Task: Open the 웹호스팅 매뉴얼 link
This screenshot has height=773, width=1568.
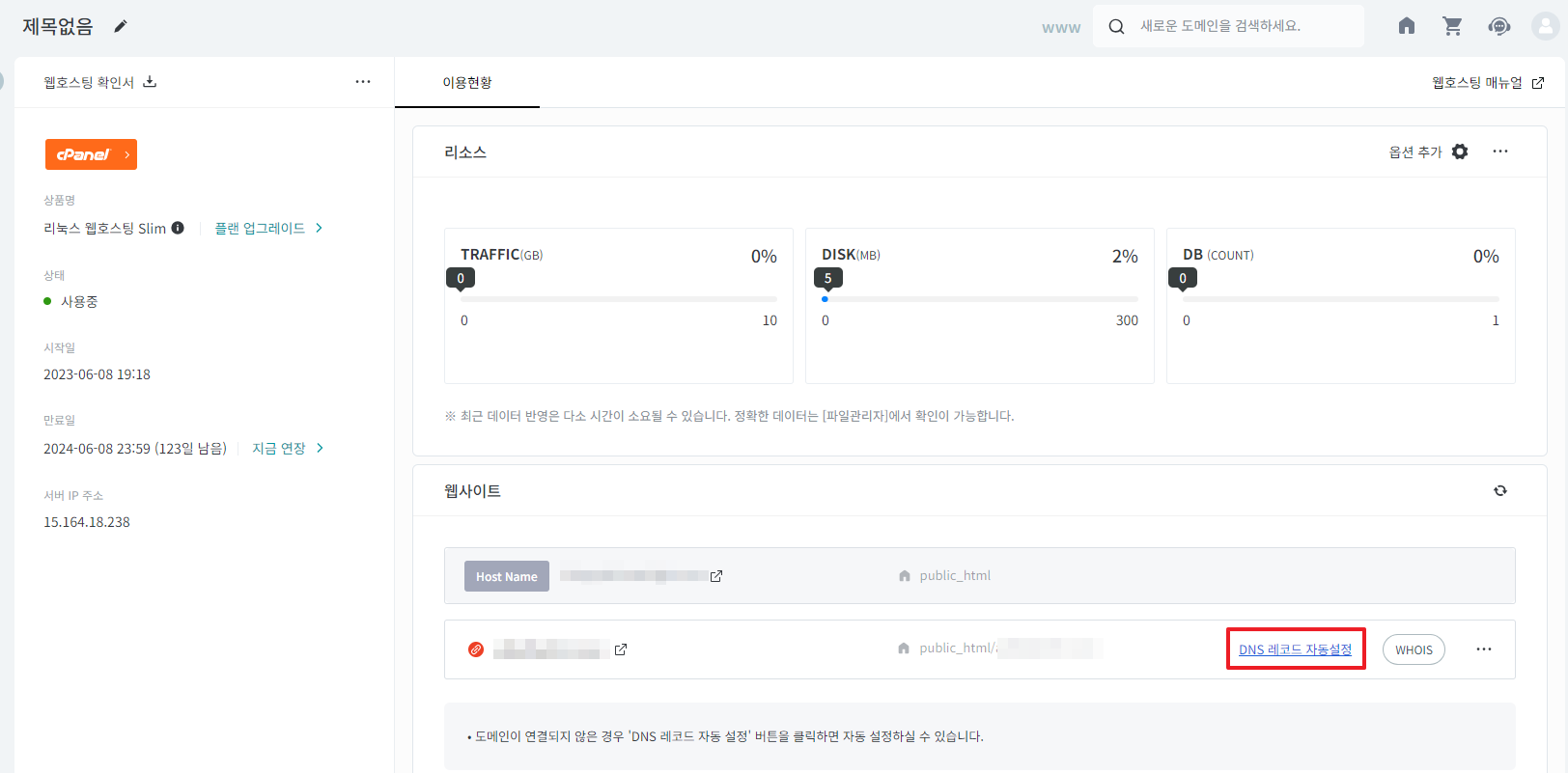Action: coord(1487,83)
